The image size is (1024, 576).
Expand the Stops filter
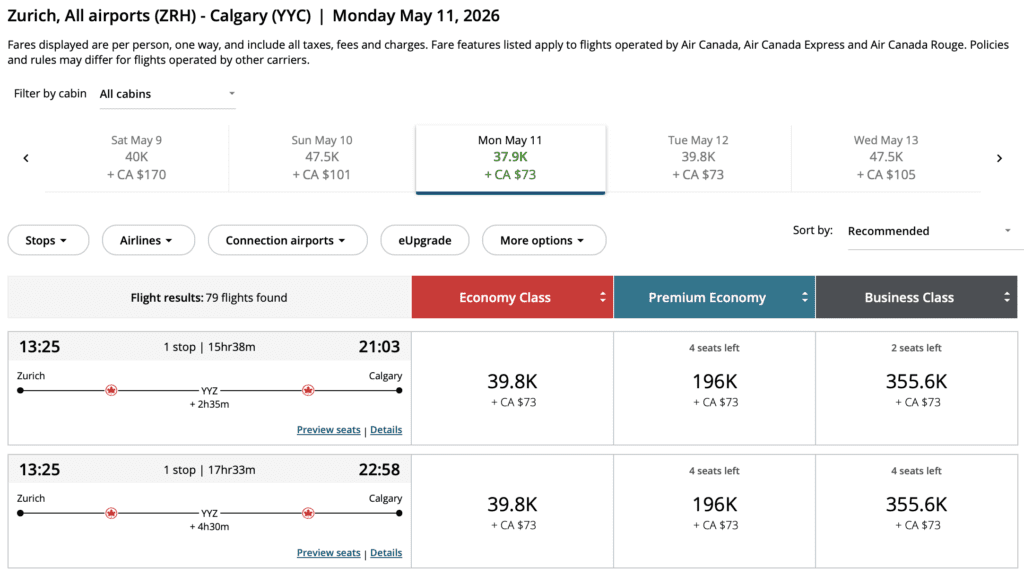click(47, 241)
